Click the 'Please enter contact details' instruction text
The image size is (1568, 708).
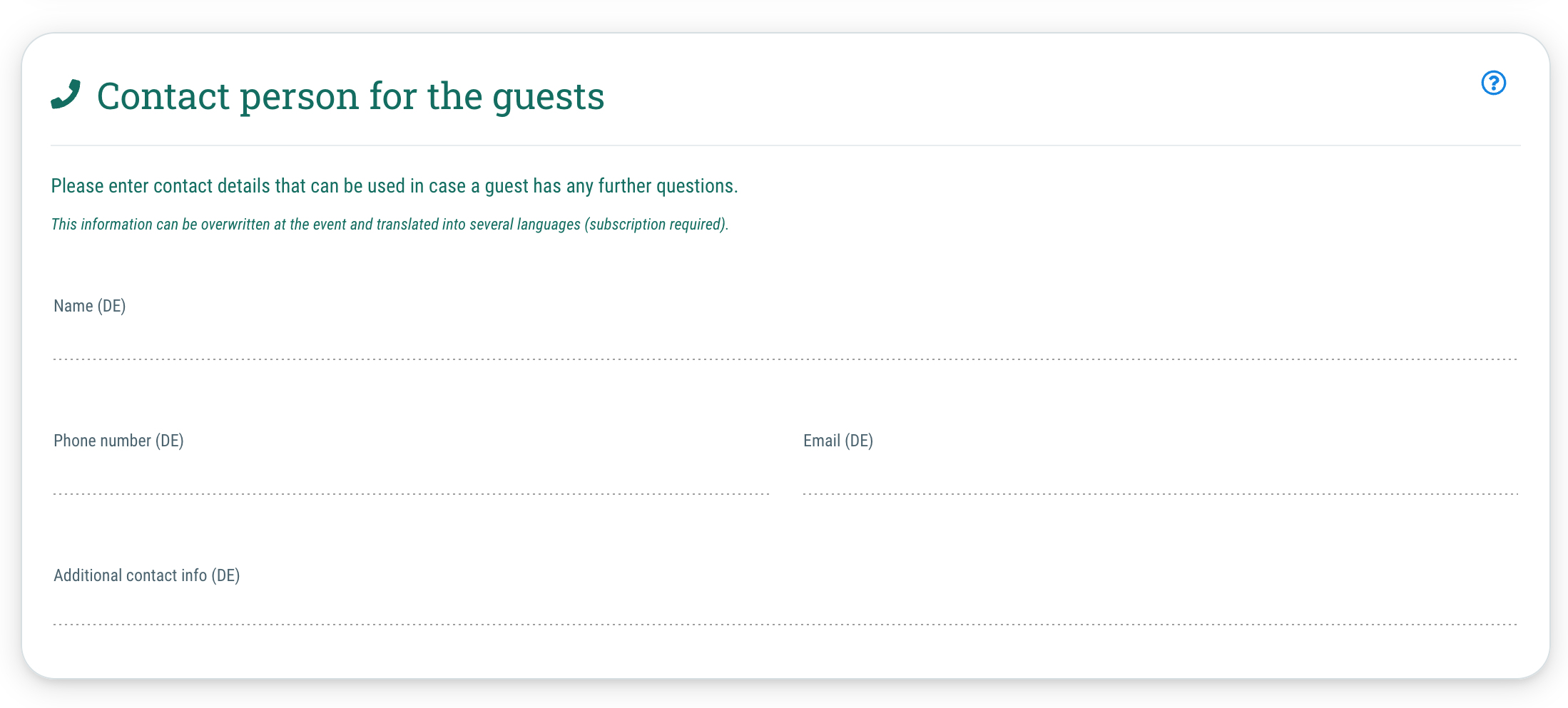pyautogui.click(x=394, y=186)
